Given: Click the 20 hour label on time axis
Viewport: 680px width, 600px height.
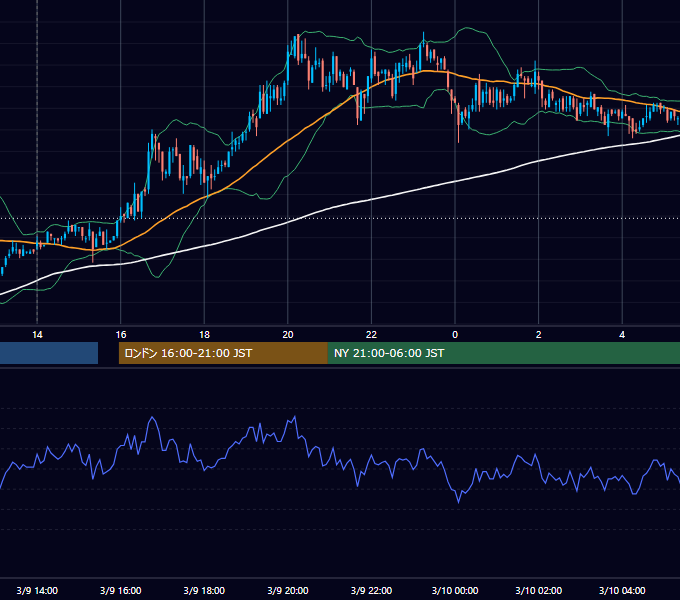Looking at the screenshot, I should pyautogui.click(x=288, y=335).
